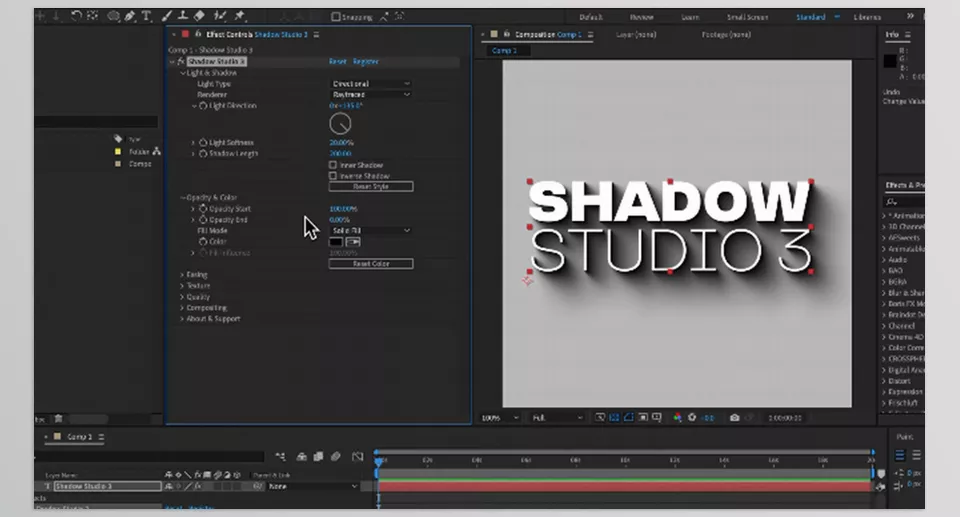Collapse the Light & Shadow group
The width and height of the screenshot is (960, 517).
click(x=182, y=73)
